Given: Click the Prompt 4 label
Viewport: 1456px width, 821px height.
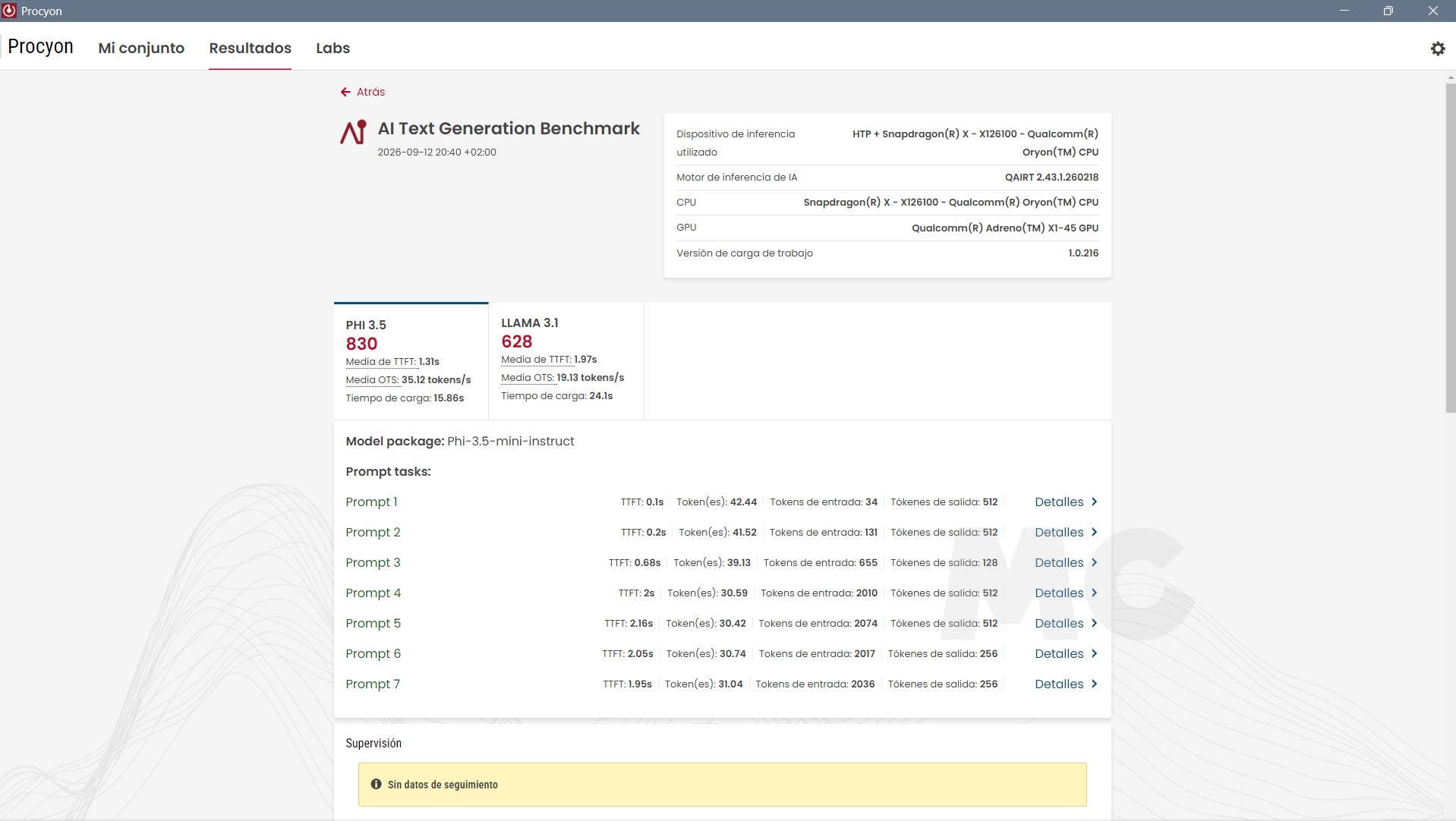Looking at the screenshot, I should [373, 593].
